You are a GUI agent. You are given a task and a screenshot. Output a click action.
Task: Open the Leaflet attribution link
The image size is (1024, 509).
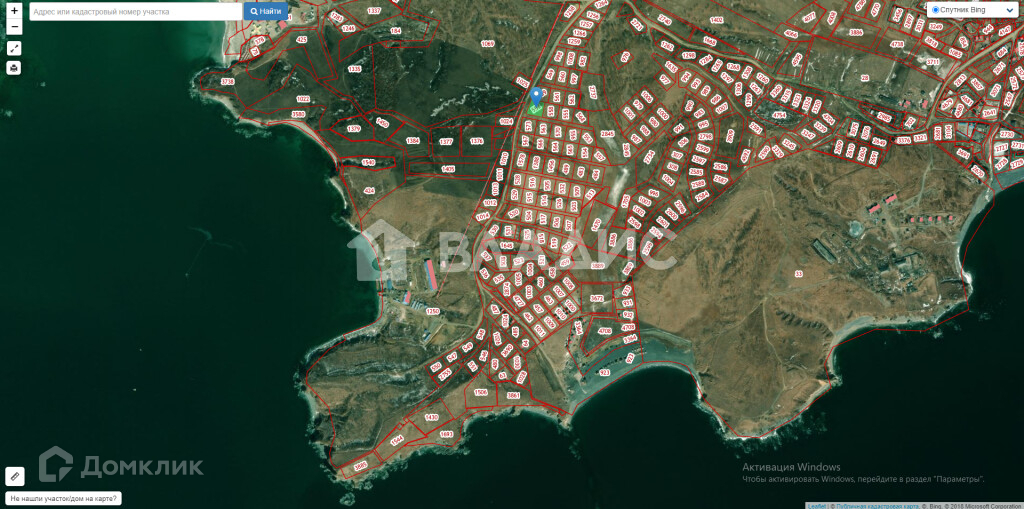pos(816,506)
